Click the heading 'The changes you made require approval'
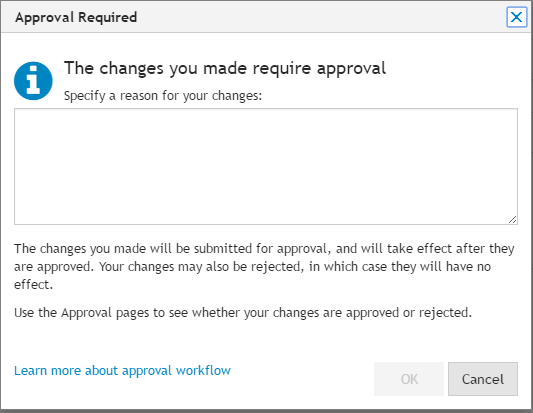 tap(225, 68)
